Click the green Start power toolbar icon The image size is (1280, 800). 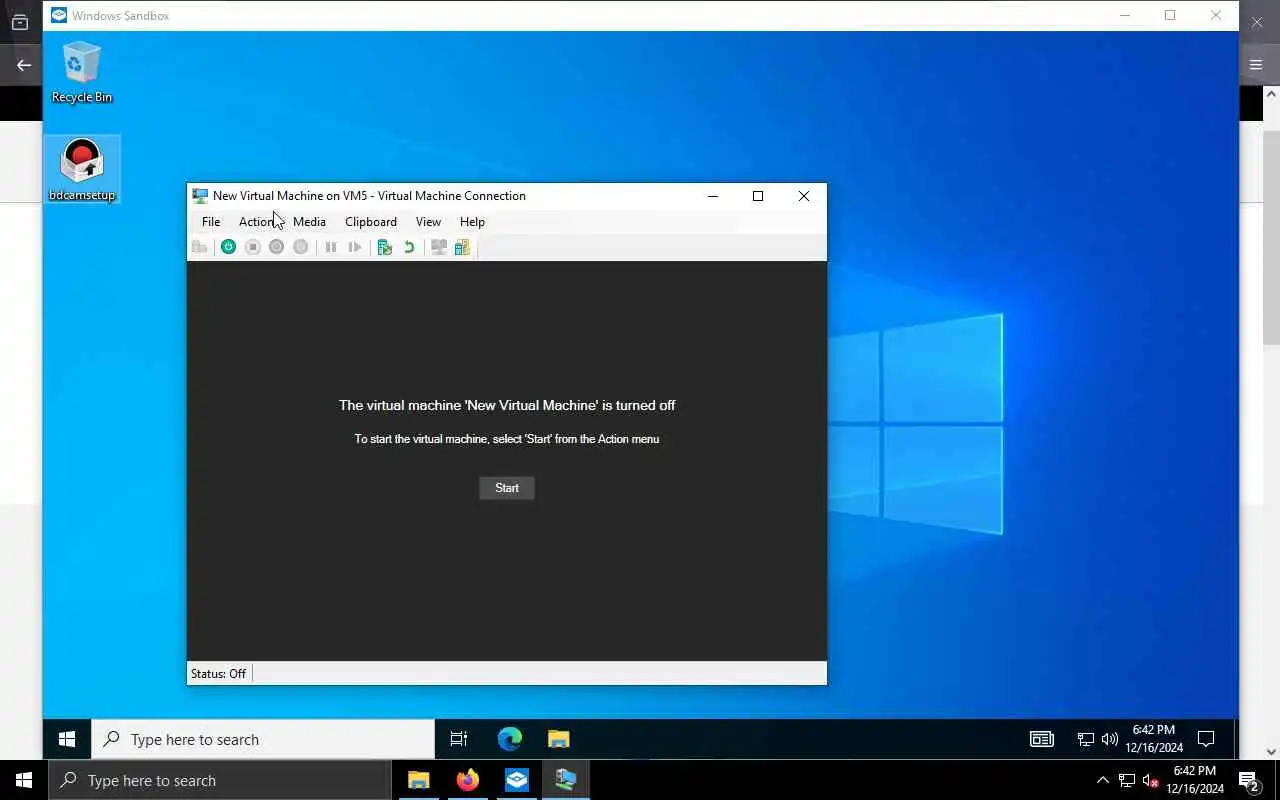228,247
